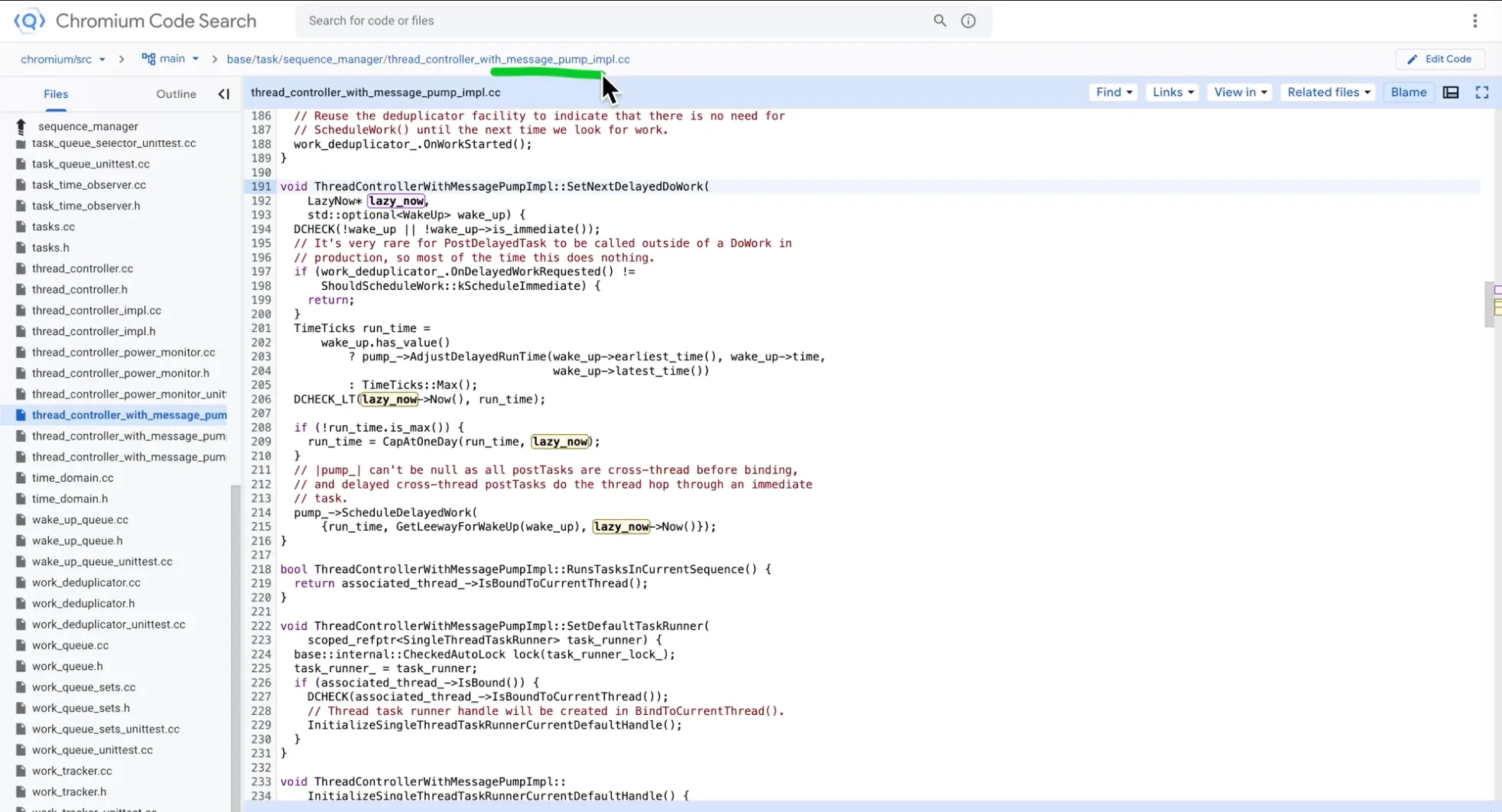Click file icon beside work_deduplicator.h

(x=21, y=603)
